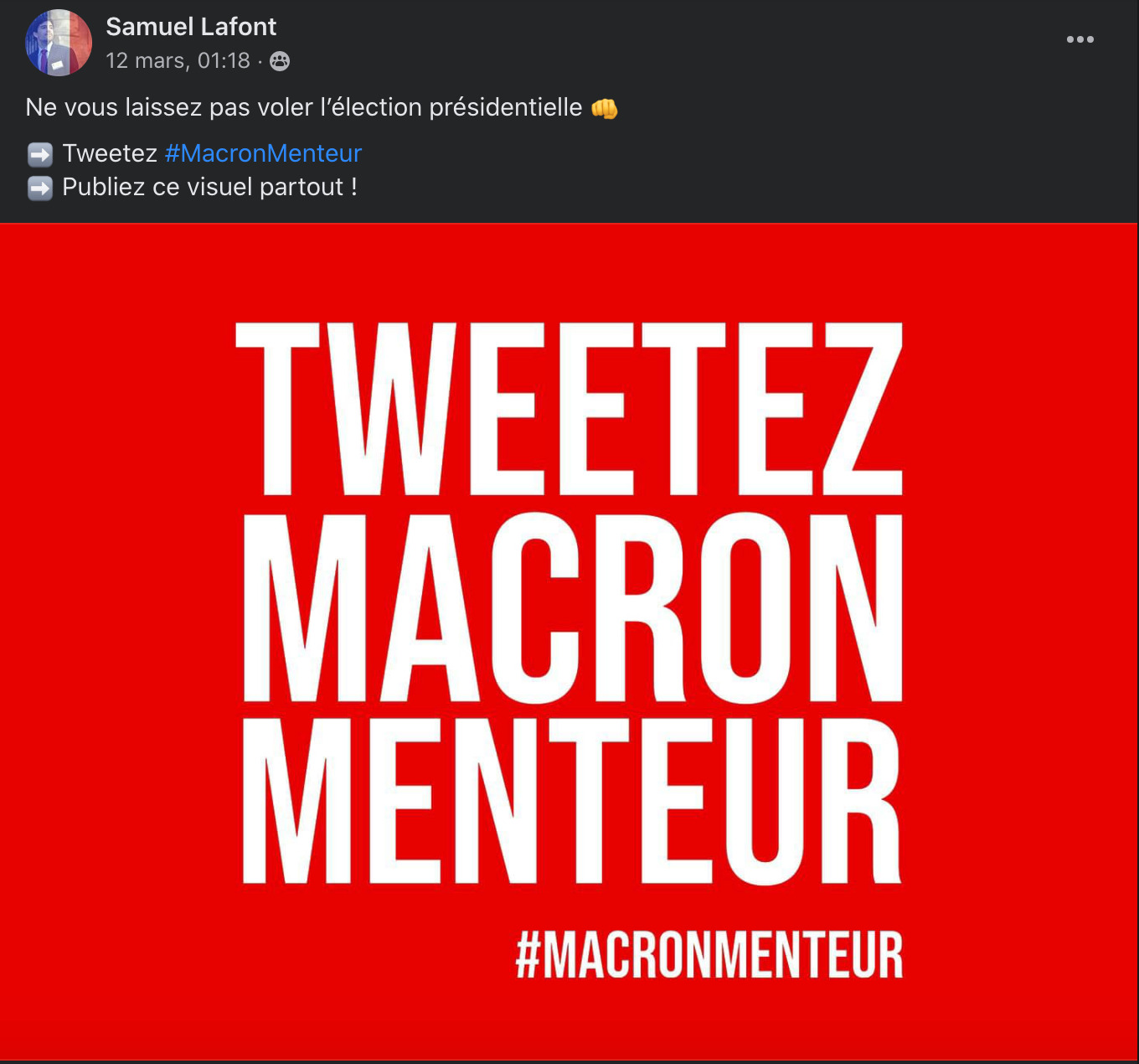The image size is (1139, 1064).
Task: Click the large white TWEETEZ headline in image
Action: (x=569, y=409)
